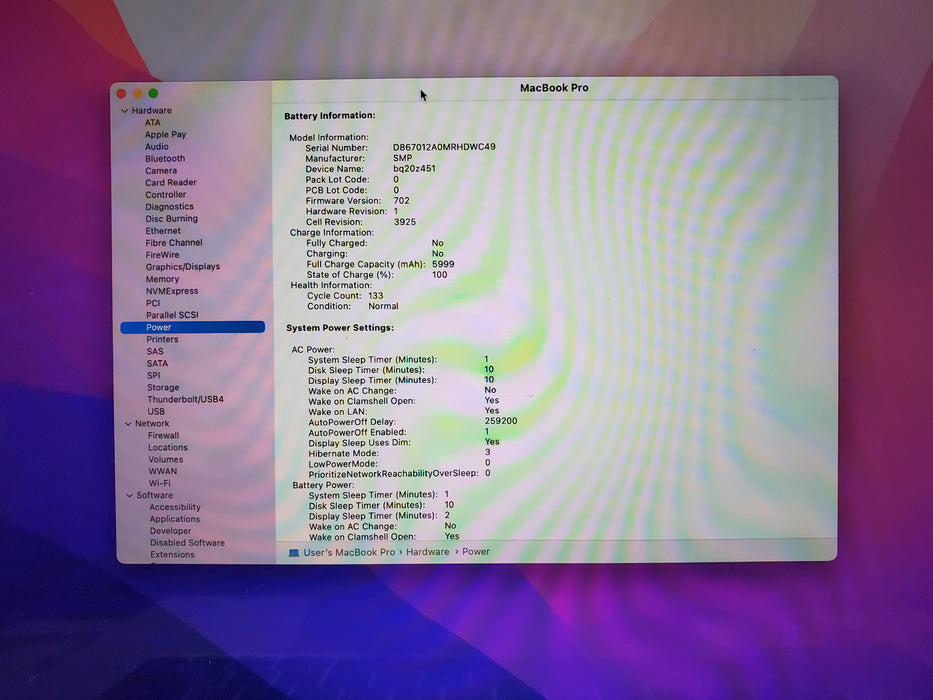
Task: Select Ethernet in the sidebar
Action: coord(163,231)
